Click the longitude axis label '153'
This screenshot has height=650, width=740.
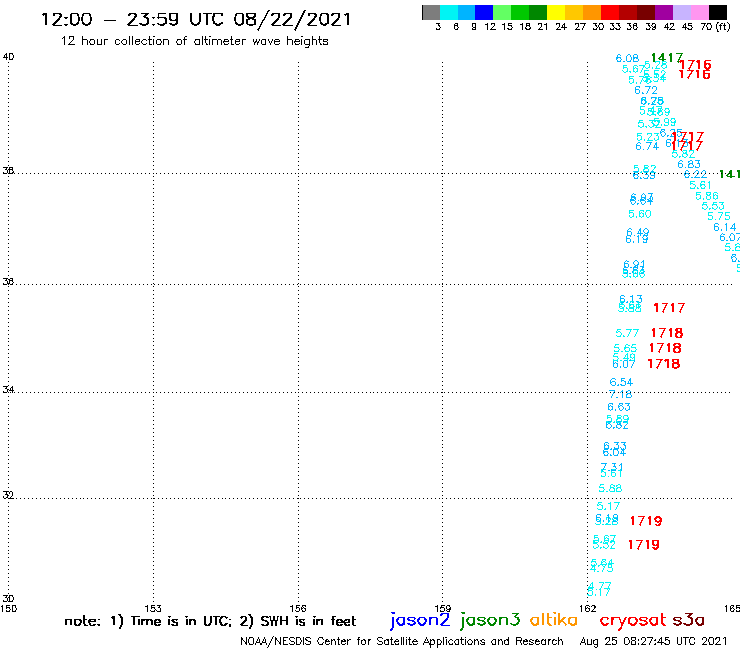(x=153, y=608)
